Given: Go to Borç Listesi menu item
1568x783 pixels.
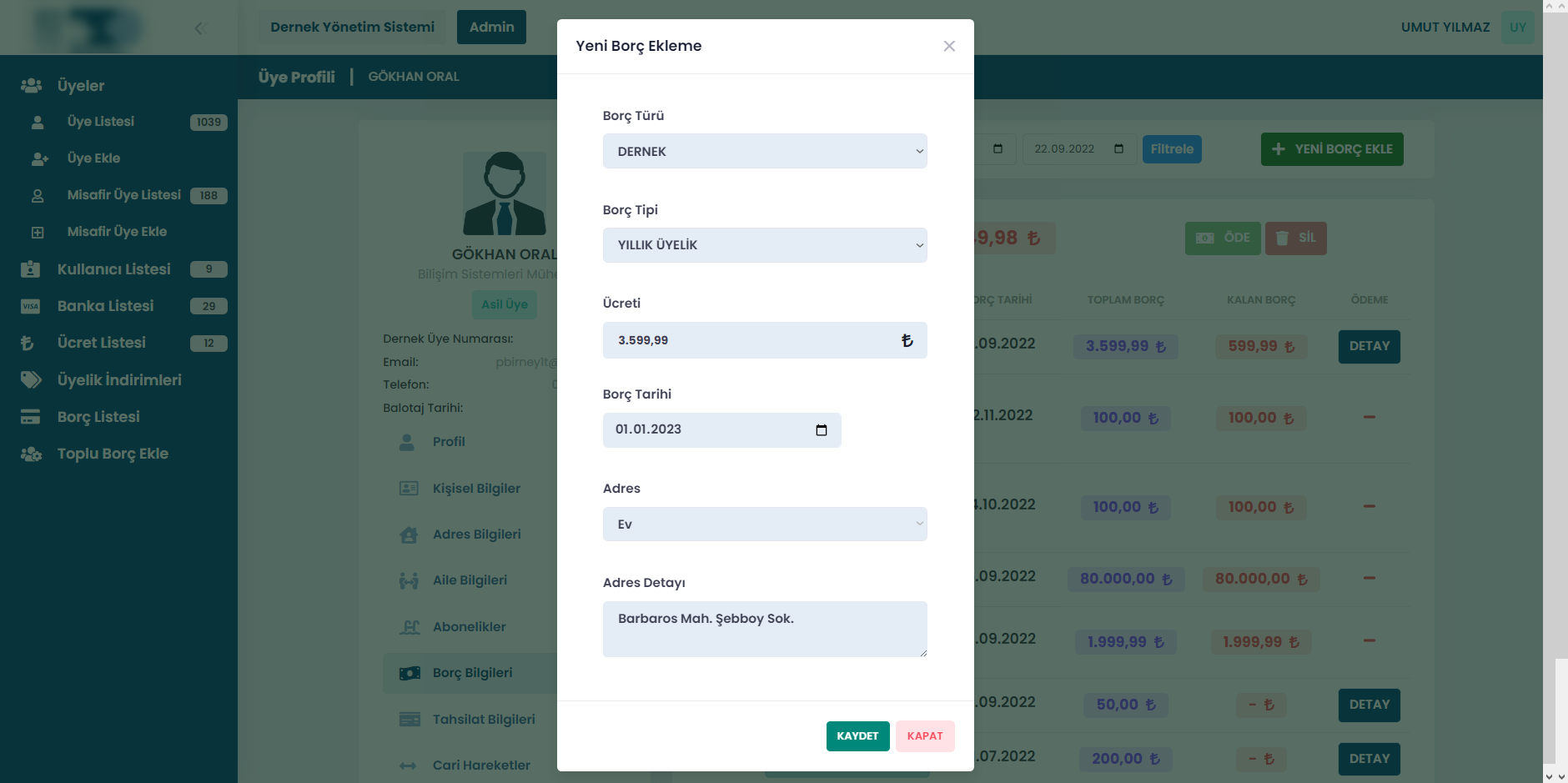Looking at the screenshot, I should pos(98,417).
